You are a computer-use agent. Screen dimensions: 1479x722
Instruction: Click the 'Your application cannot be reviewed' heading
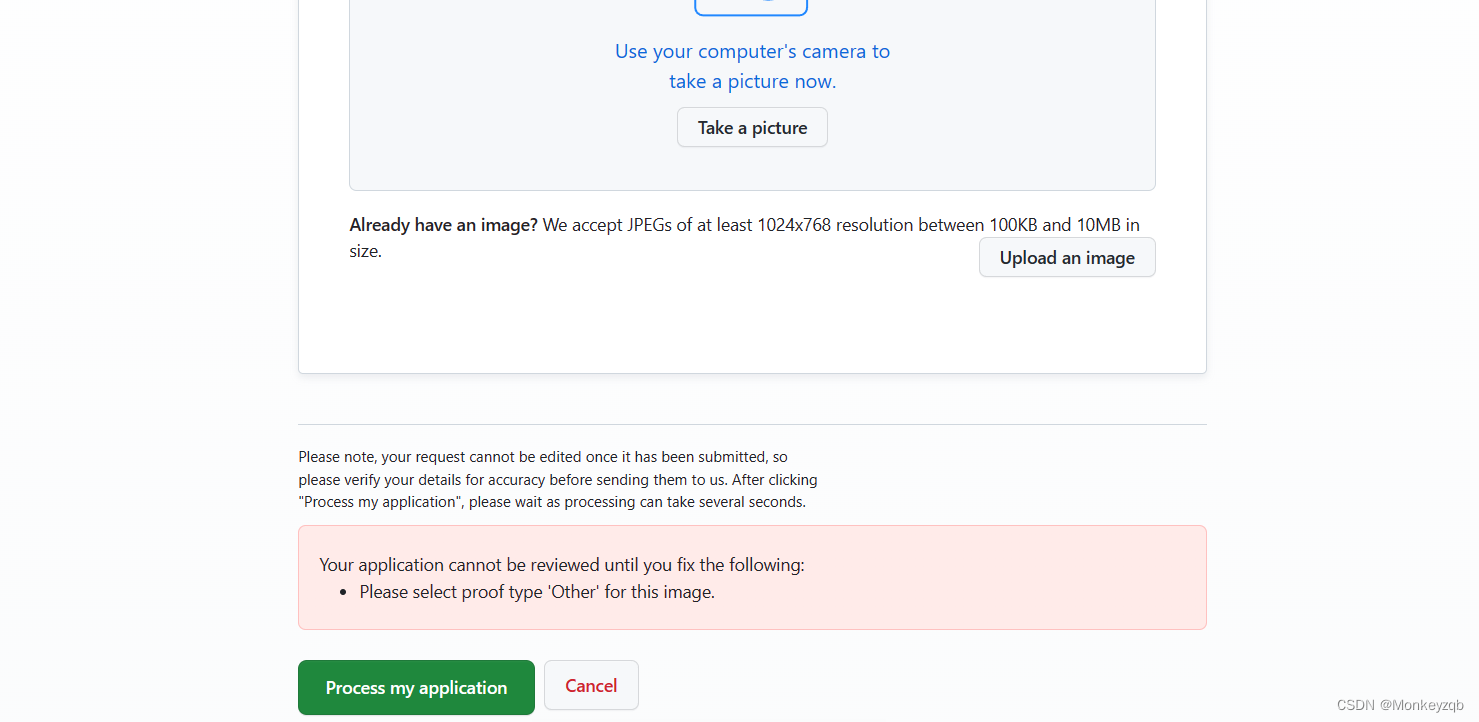point(561,564)
